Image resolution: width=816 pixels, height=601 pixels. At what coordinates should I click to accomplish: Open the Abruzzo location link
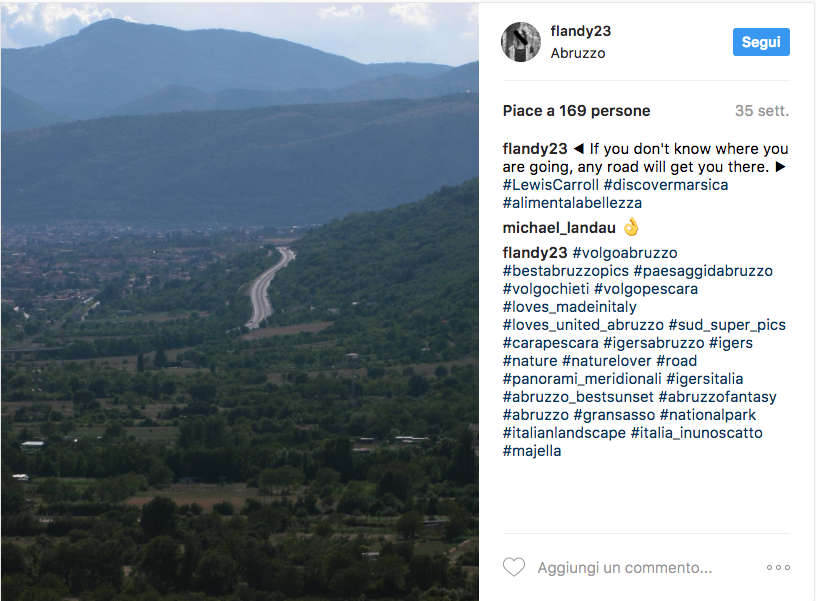point(578,53)
